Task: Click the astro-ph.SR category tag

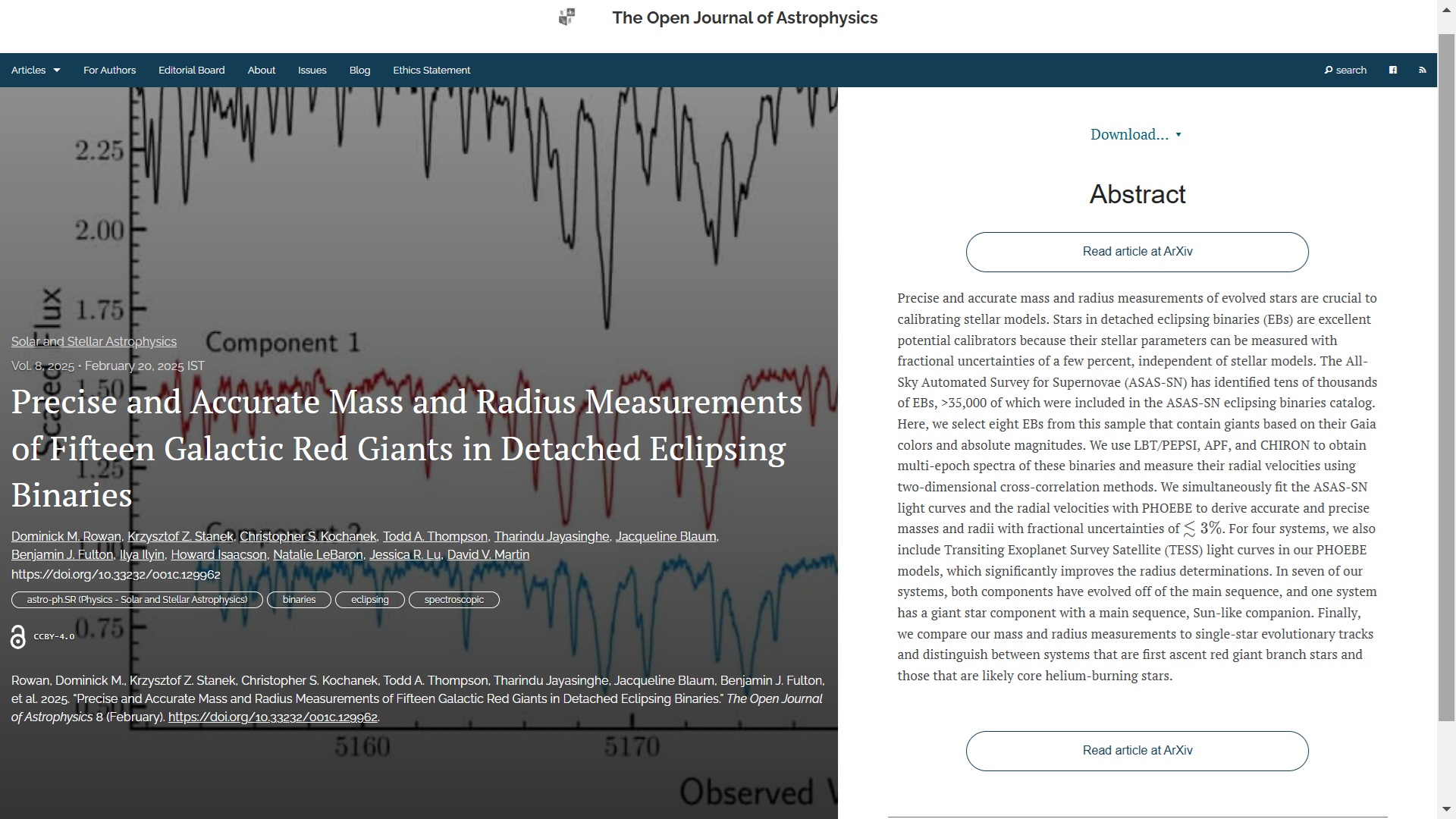Action: tap(136, 600)
